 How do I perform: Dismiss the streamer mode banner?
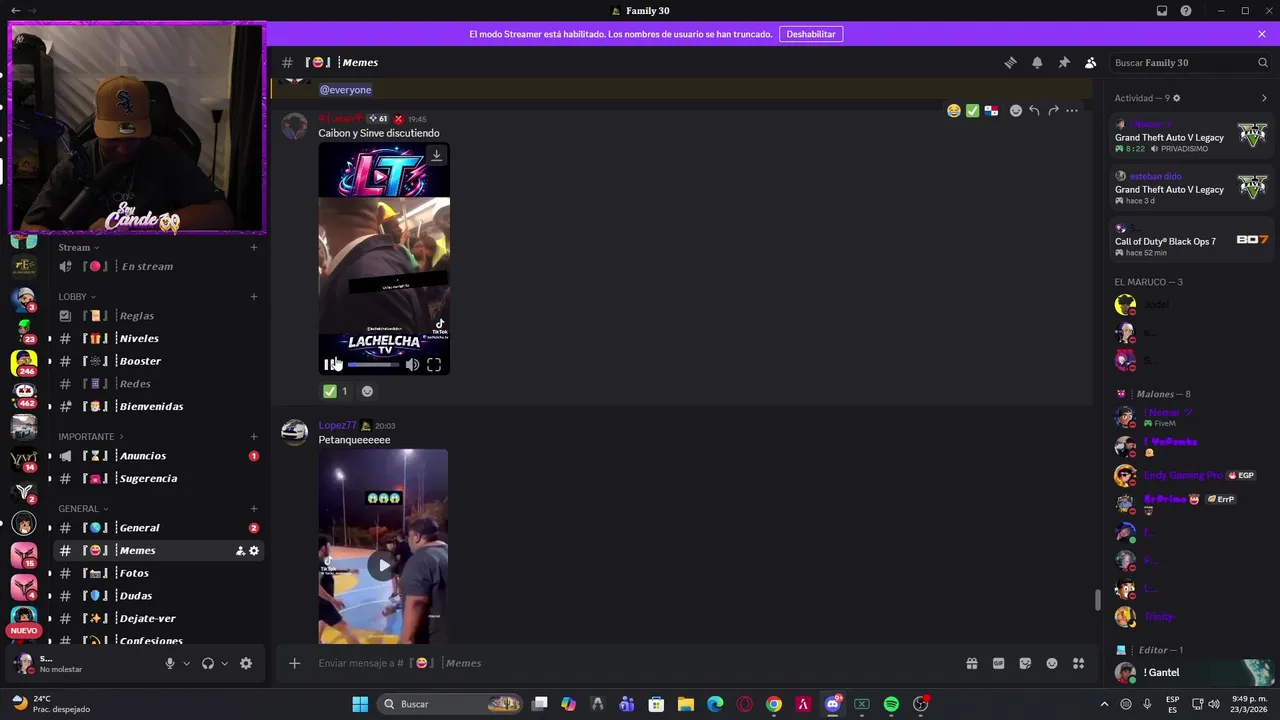[x=1262, y=34]
